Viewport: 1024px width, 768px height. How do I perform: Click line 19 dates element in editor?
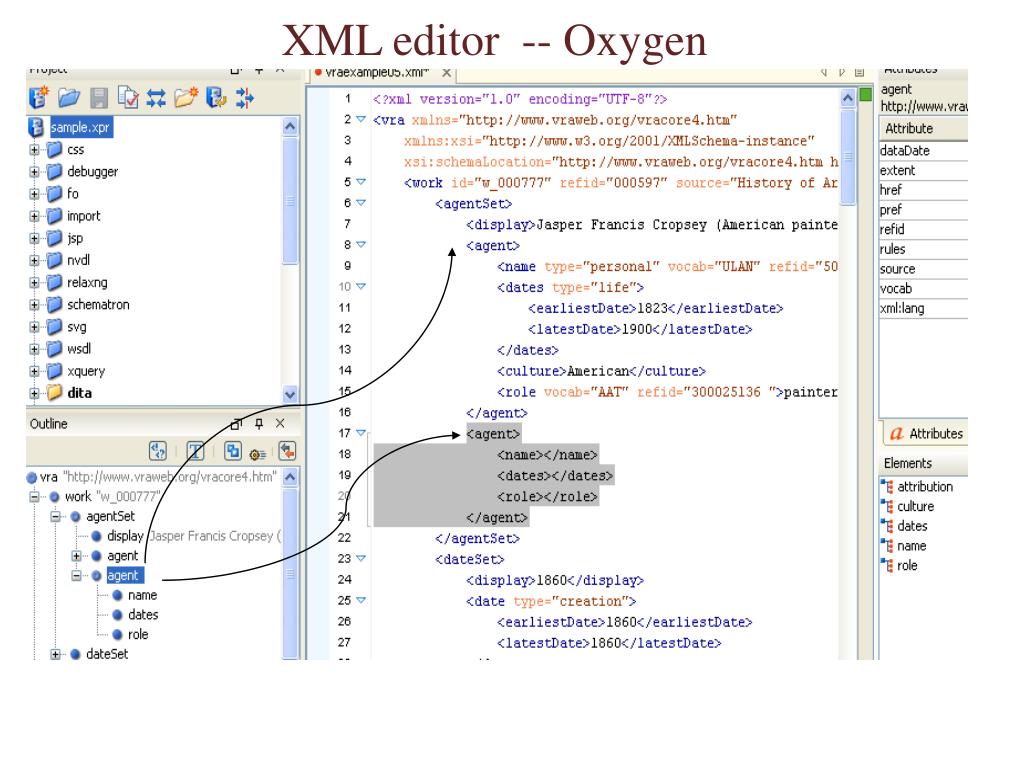554,475
